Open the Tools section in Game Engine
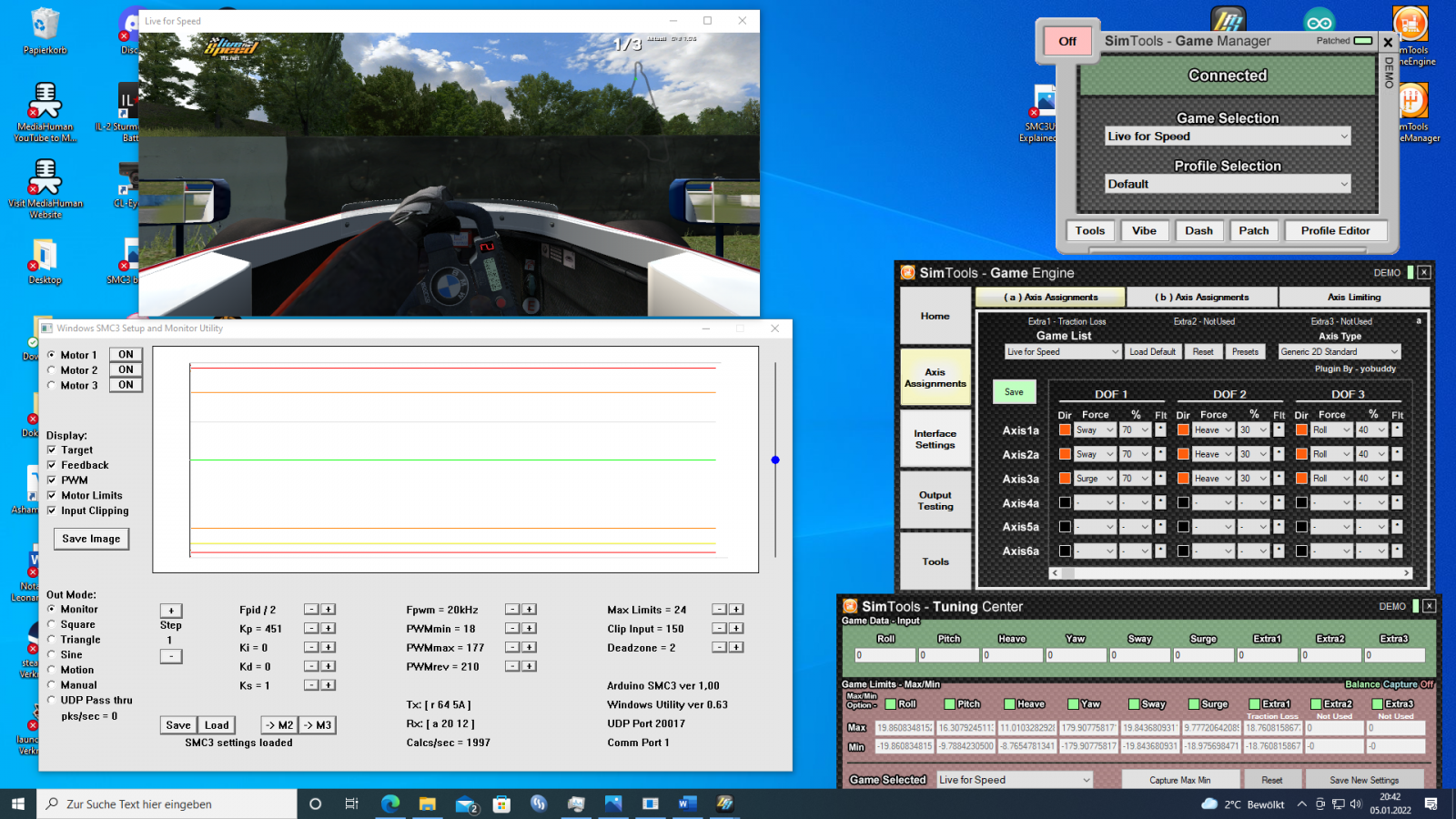 coord(935,561)
